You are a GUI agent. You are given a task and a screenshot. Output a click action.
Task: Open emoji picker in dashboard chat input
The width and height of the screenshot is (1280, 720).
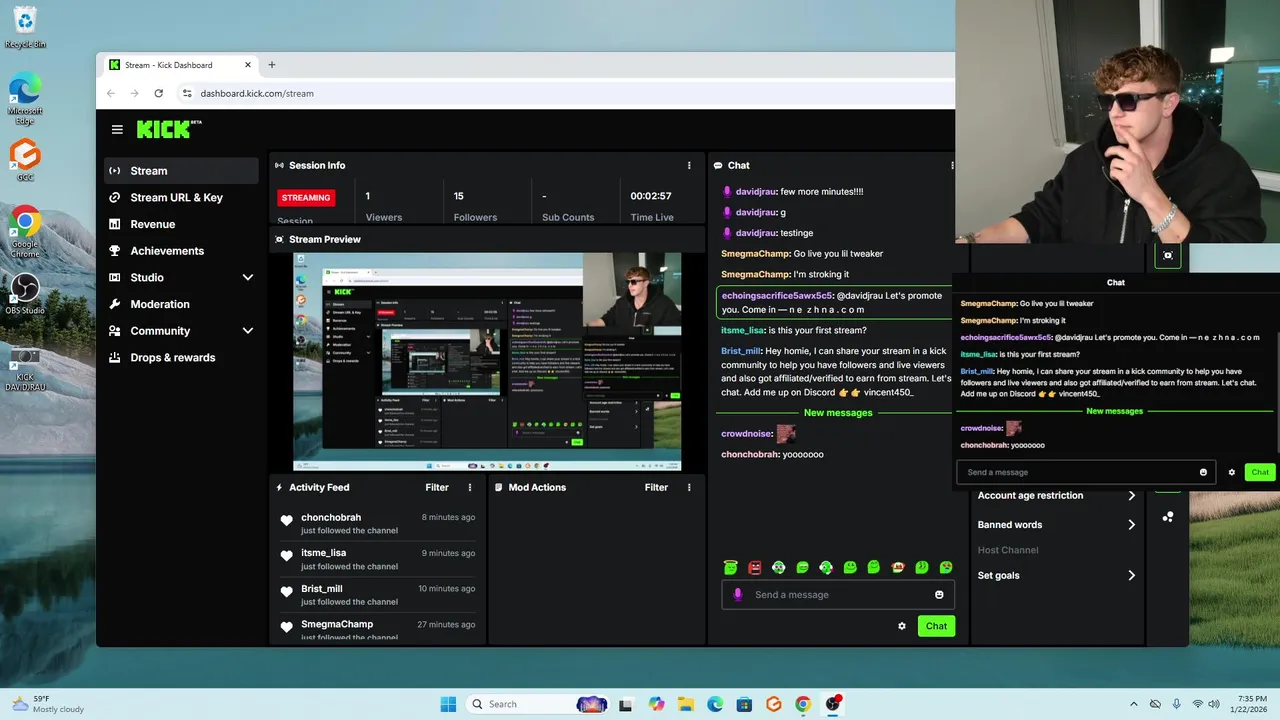point(939,594)
